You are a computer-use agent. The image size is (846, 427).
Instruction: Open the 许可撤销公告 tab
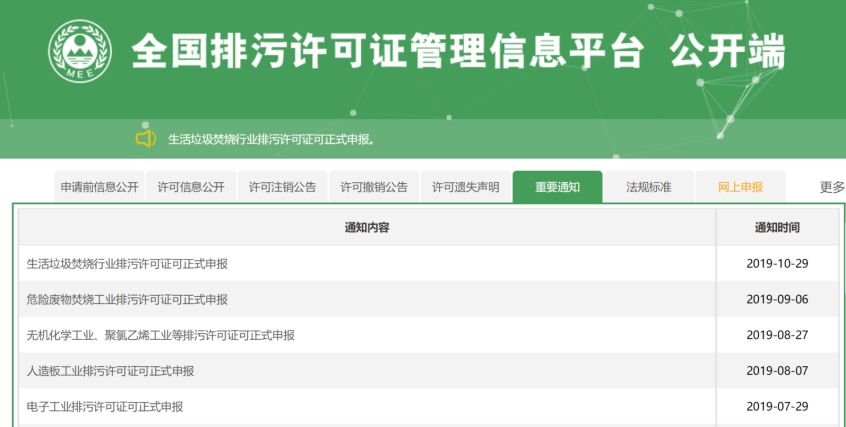click(374, 187)
